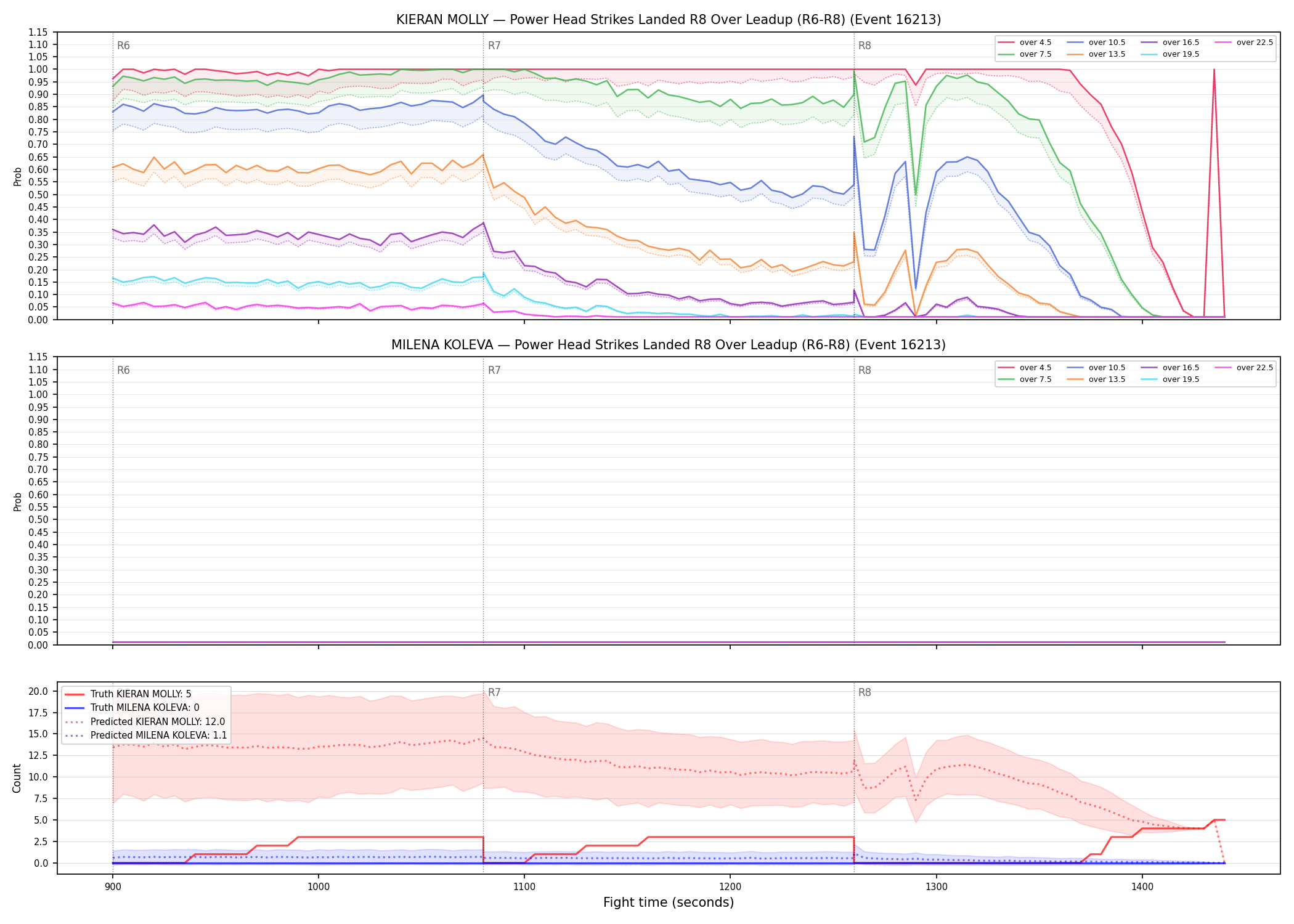Click the "Count" y-axis label
This screenshot has height=924, width=1294.
(x=17, y=778)
